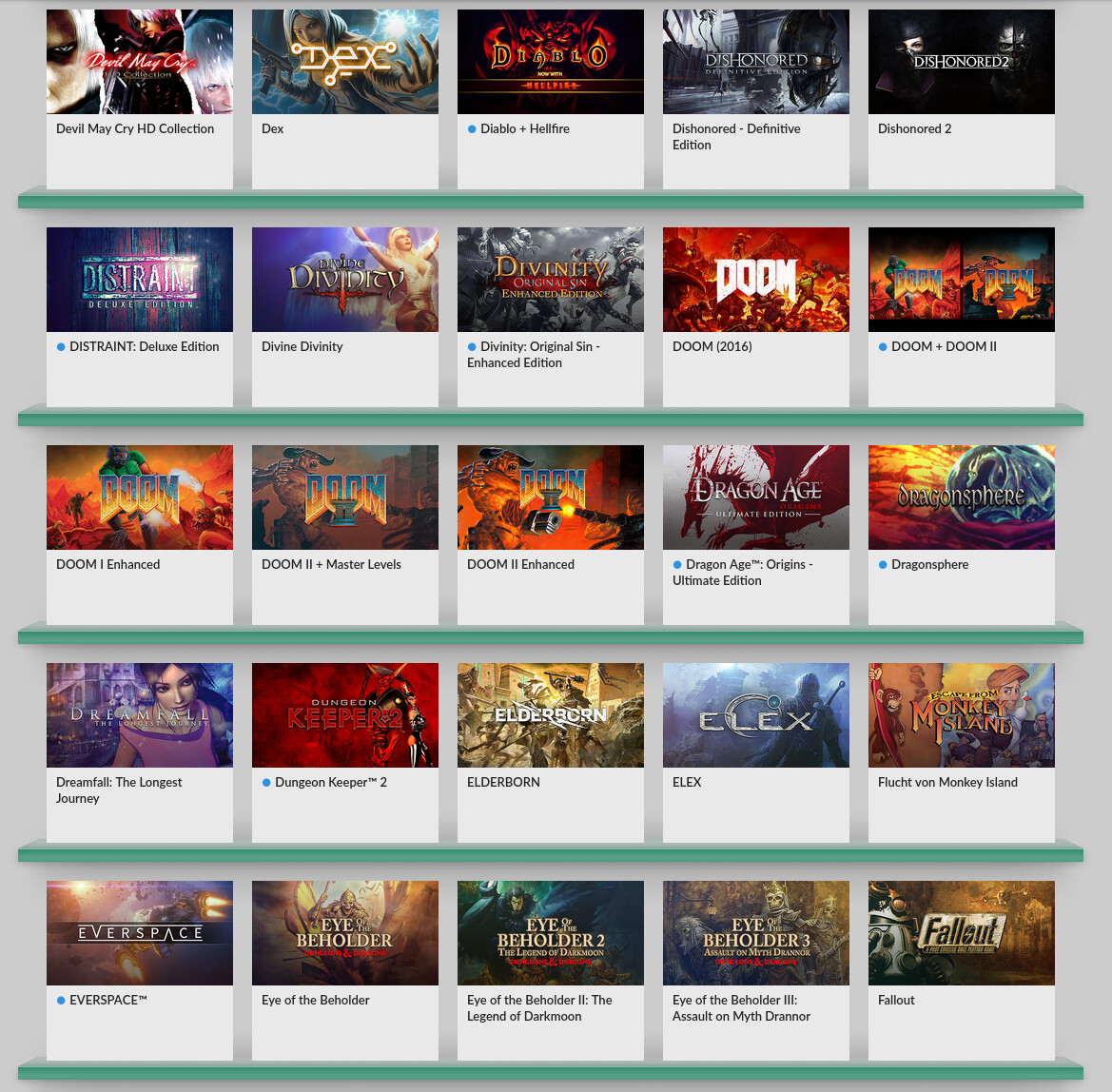
Task: Click blue dot beside Divinity: Original Sin
Action: click(x=472, y=347)
